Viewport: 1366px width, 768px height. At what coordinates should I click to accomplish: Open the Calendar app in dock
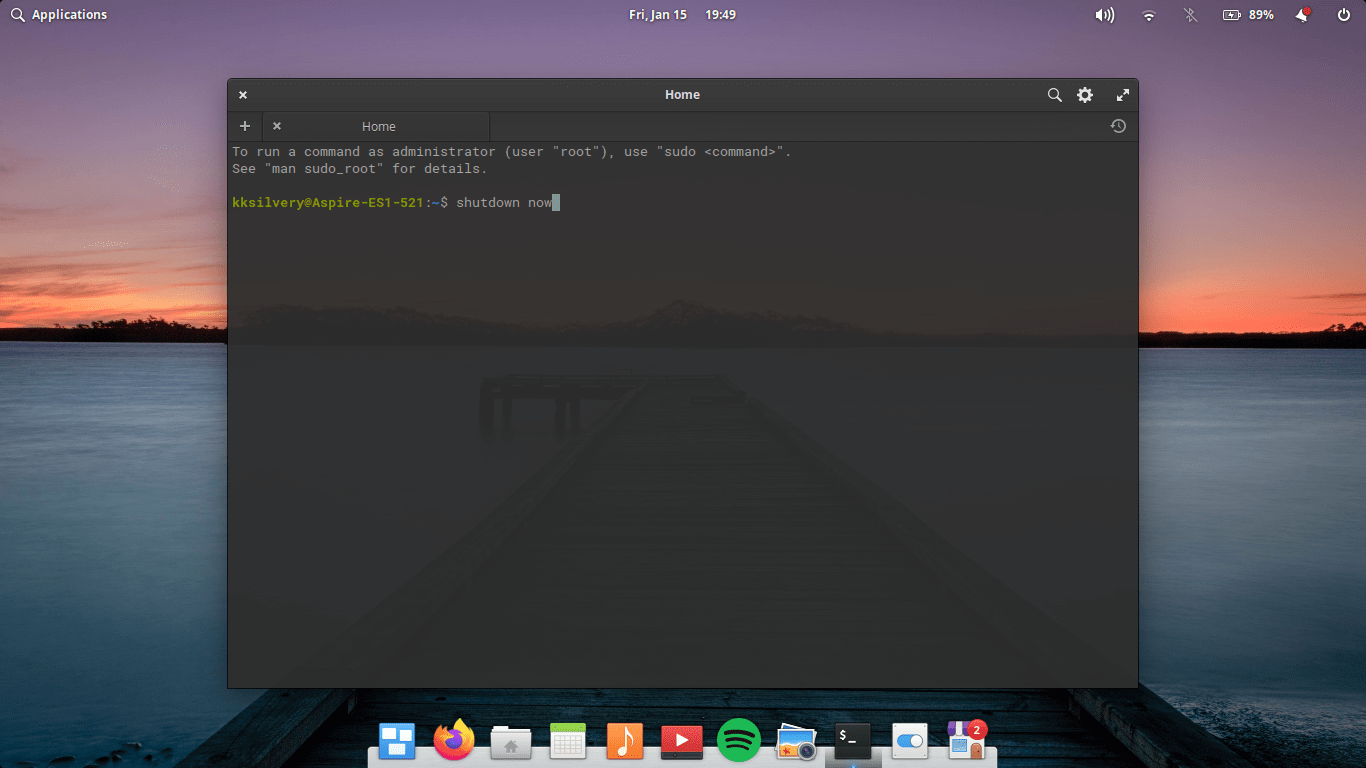point(568,741)
